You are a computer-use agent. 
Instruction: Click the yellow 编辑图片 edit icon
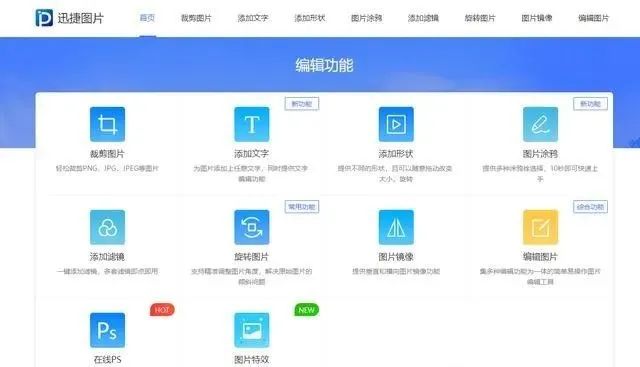point(540,227)
